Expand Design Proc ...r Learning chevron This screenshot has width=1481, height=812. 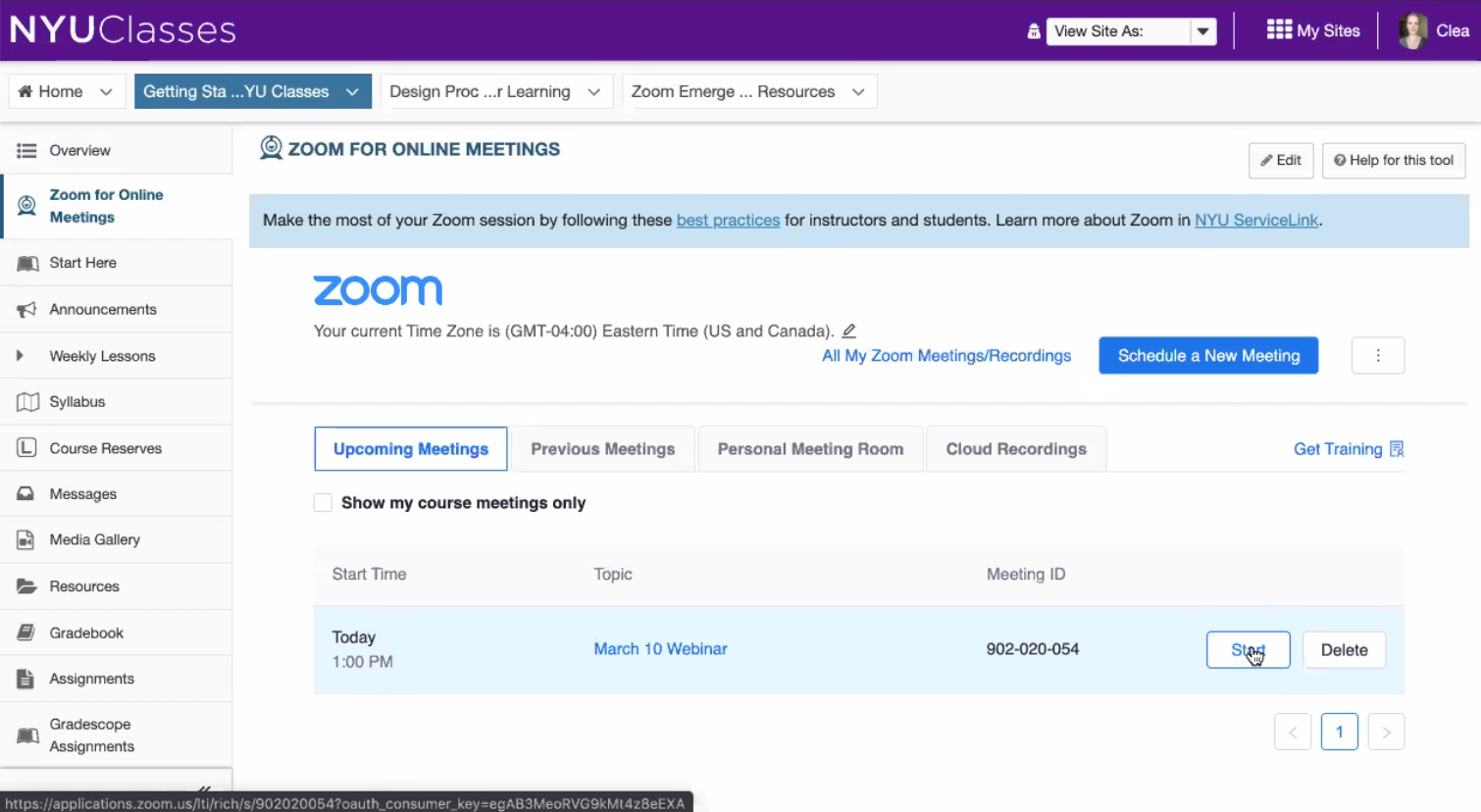click(593, 91)
